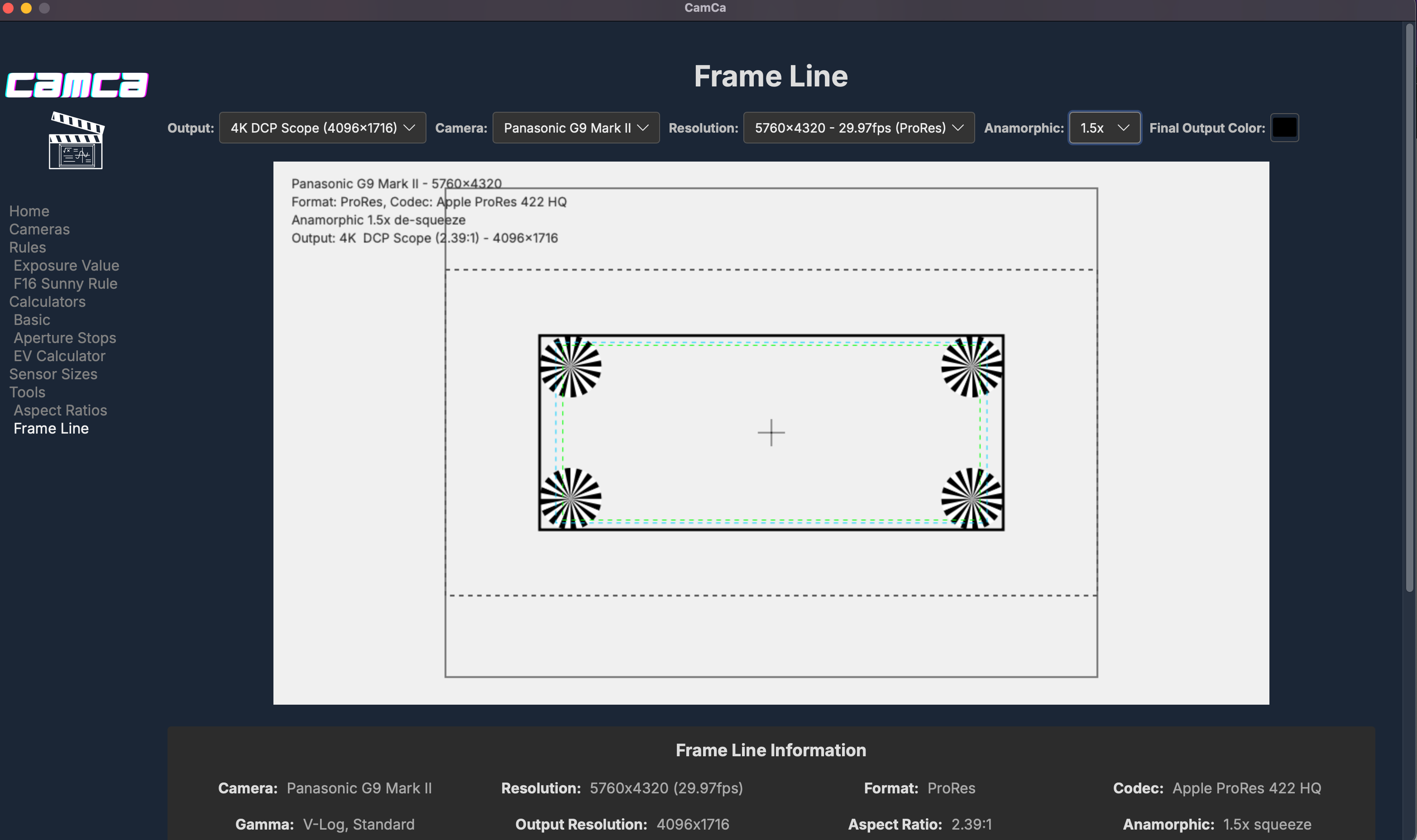Click the clapperboard calculator icon
1417x840 pixels.
click(77, 140)
